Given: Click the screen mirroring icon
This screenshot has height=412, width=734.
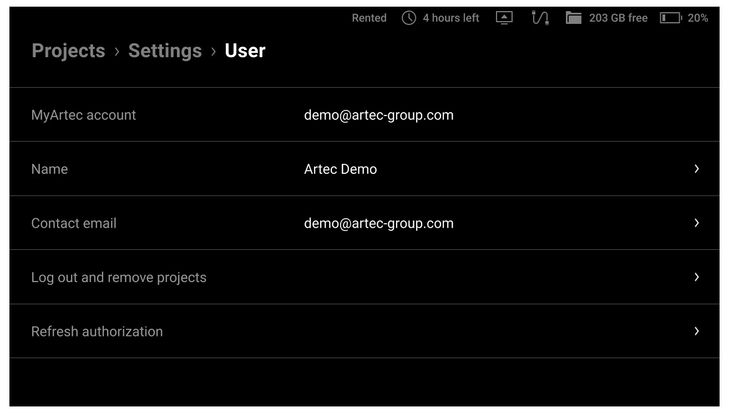Looking at the screenshot, I should coord(504,18).
